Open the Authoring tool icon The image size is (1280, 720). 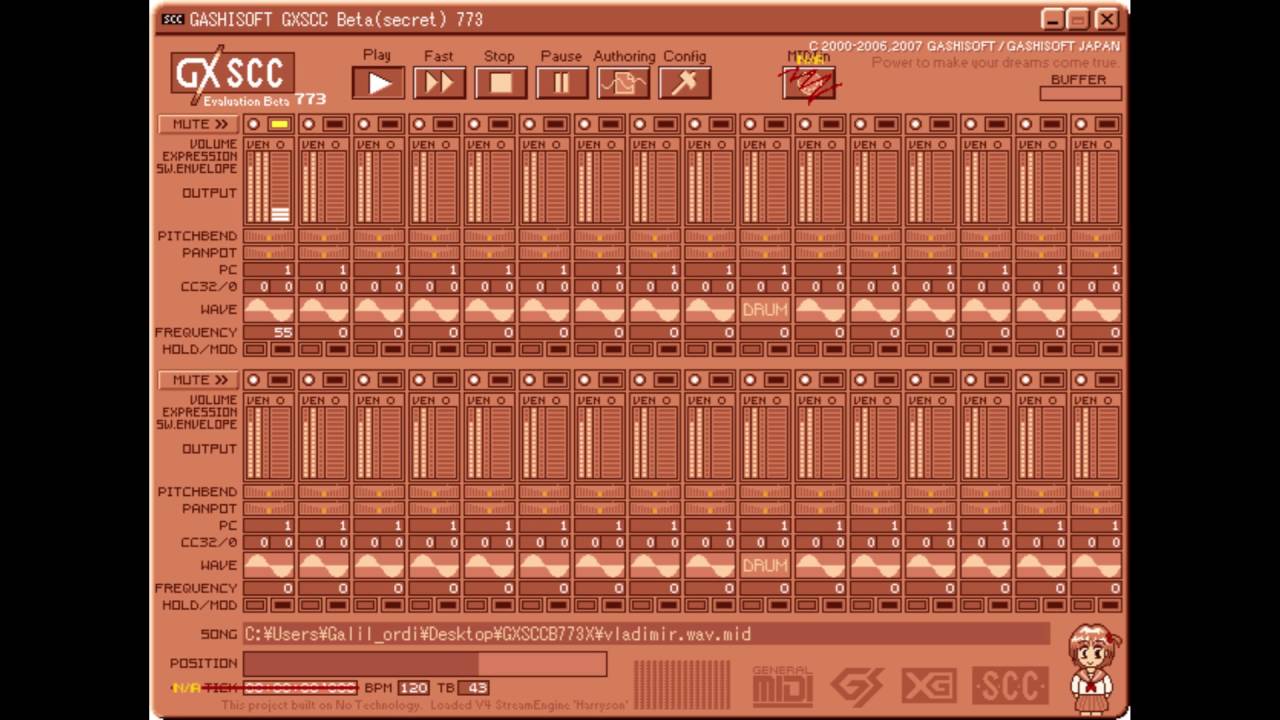tap(623, 83)
